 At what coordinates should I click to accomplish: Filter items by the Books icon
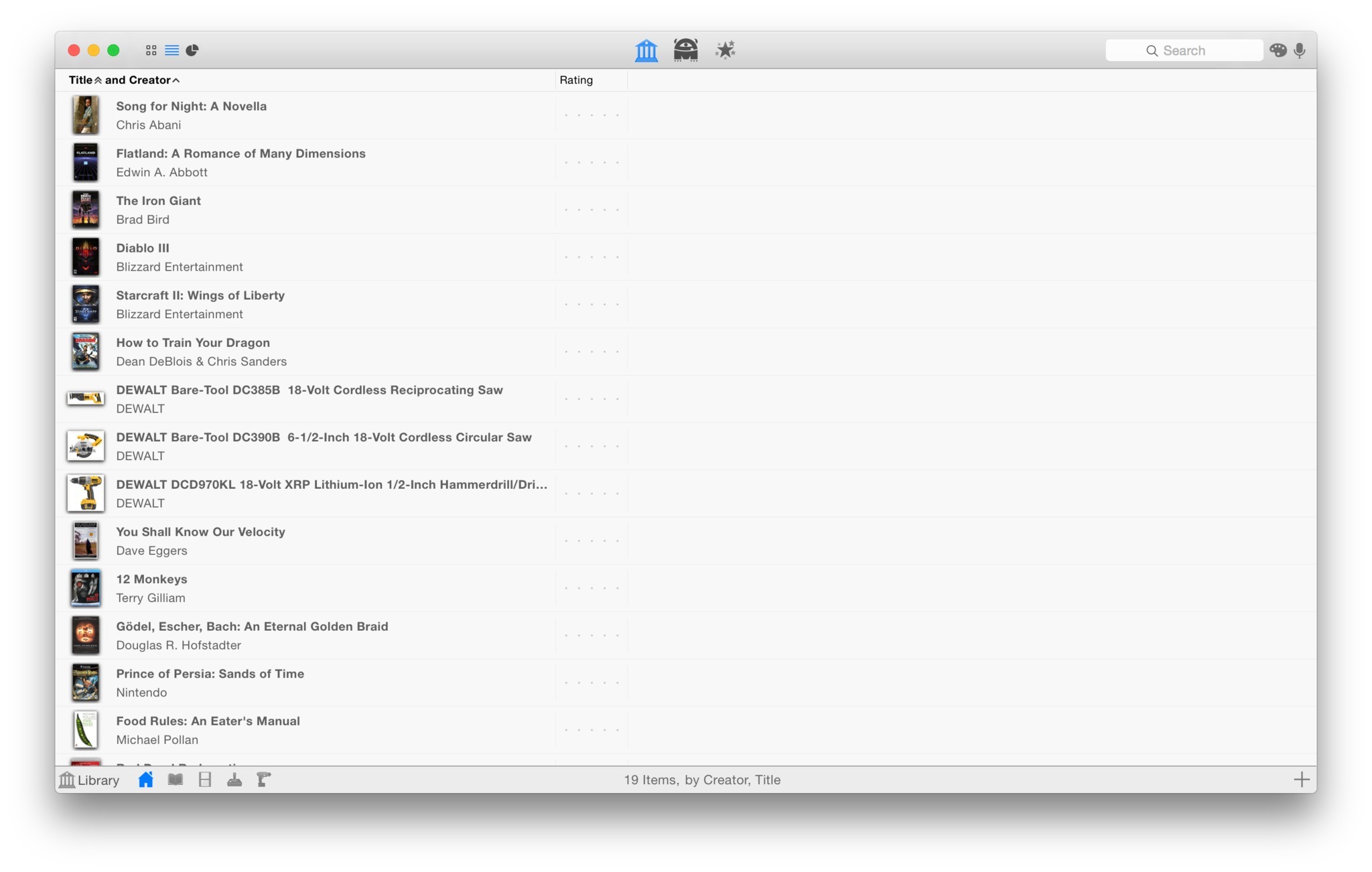point(176,780)
